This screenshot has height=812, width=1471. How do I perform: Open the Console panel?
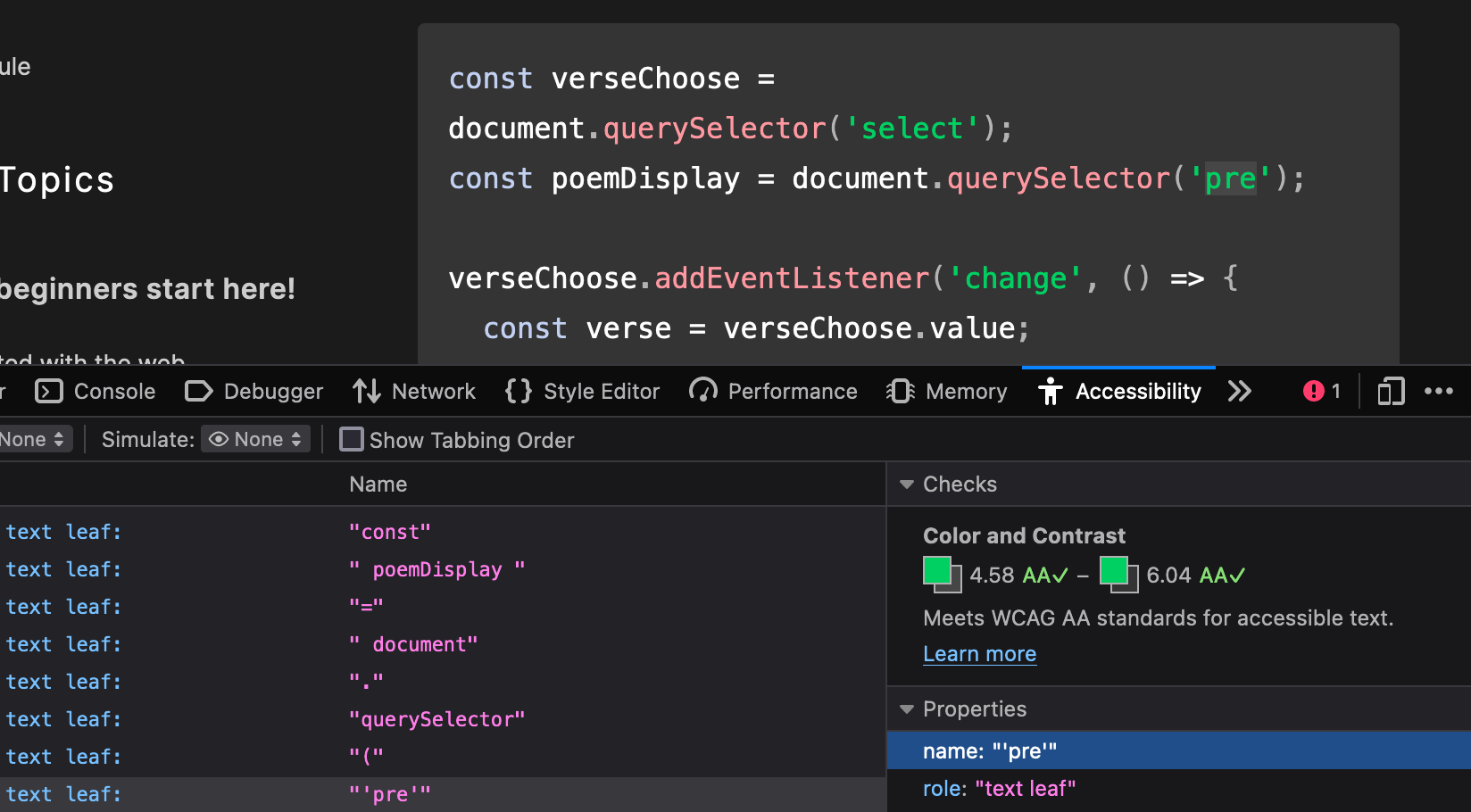pos(95,391)
